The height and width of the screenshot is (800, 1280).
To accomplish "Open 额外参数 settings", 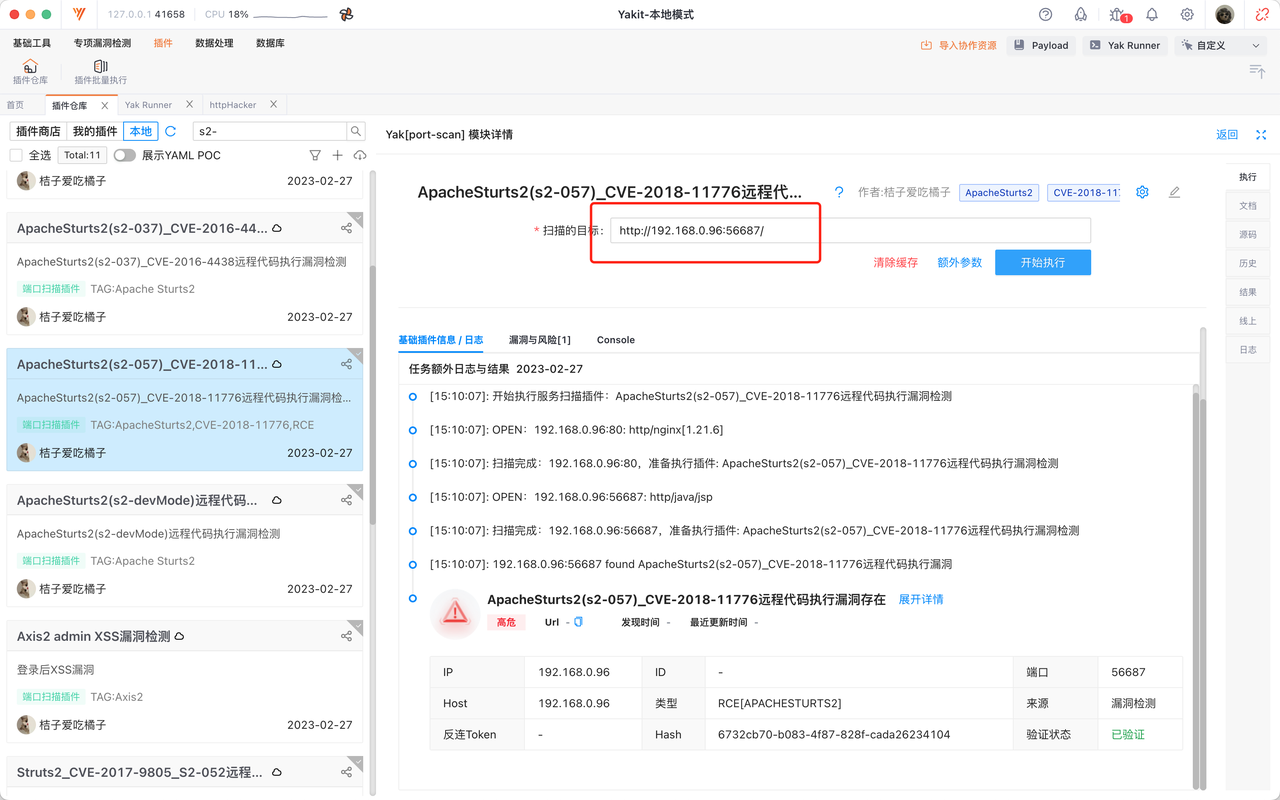I will coord(959,262).
